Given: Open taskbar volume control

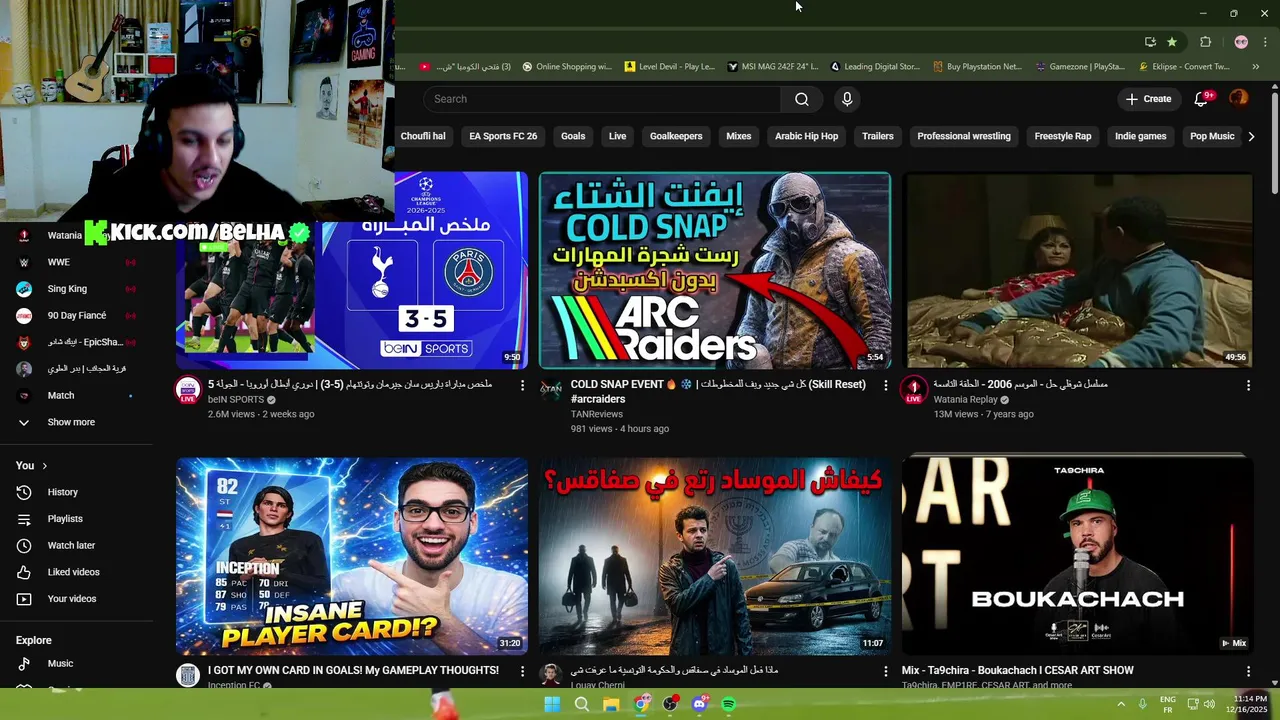Looking at the screenshot, I should pos(1210,704).
